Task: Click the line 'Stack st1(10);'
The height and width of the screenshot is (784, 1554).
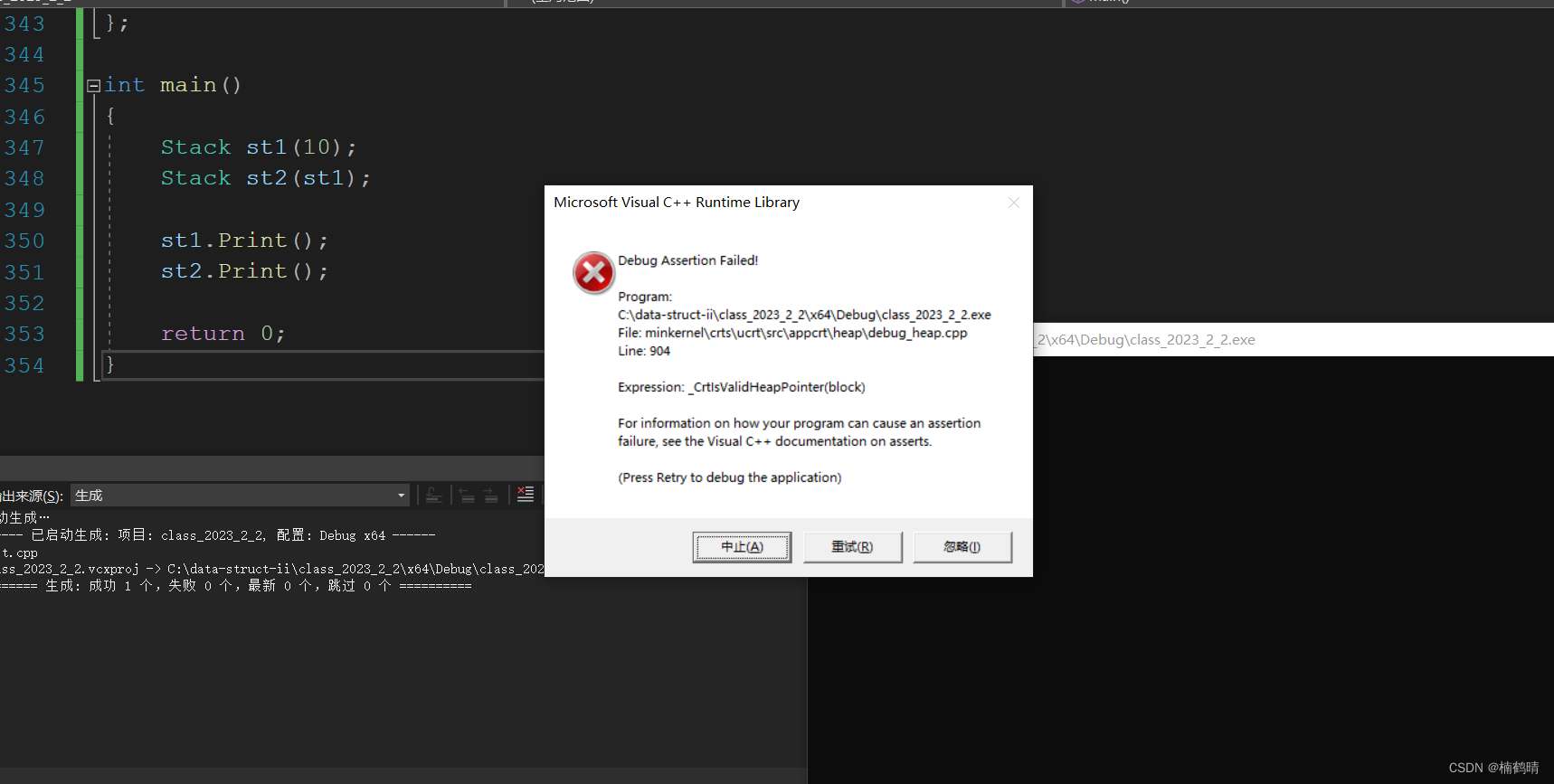Action: click(259, 146)
